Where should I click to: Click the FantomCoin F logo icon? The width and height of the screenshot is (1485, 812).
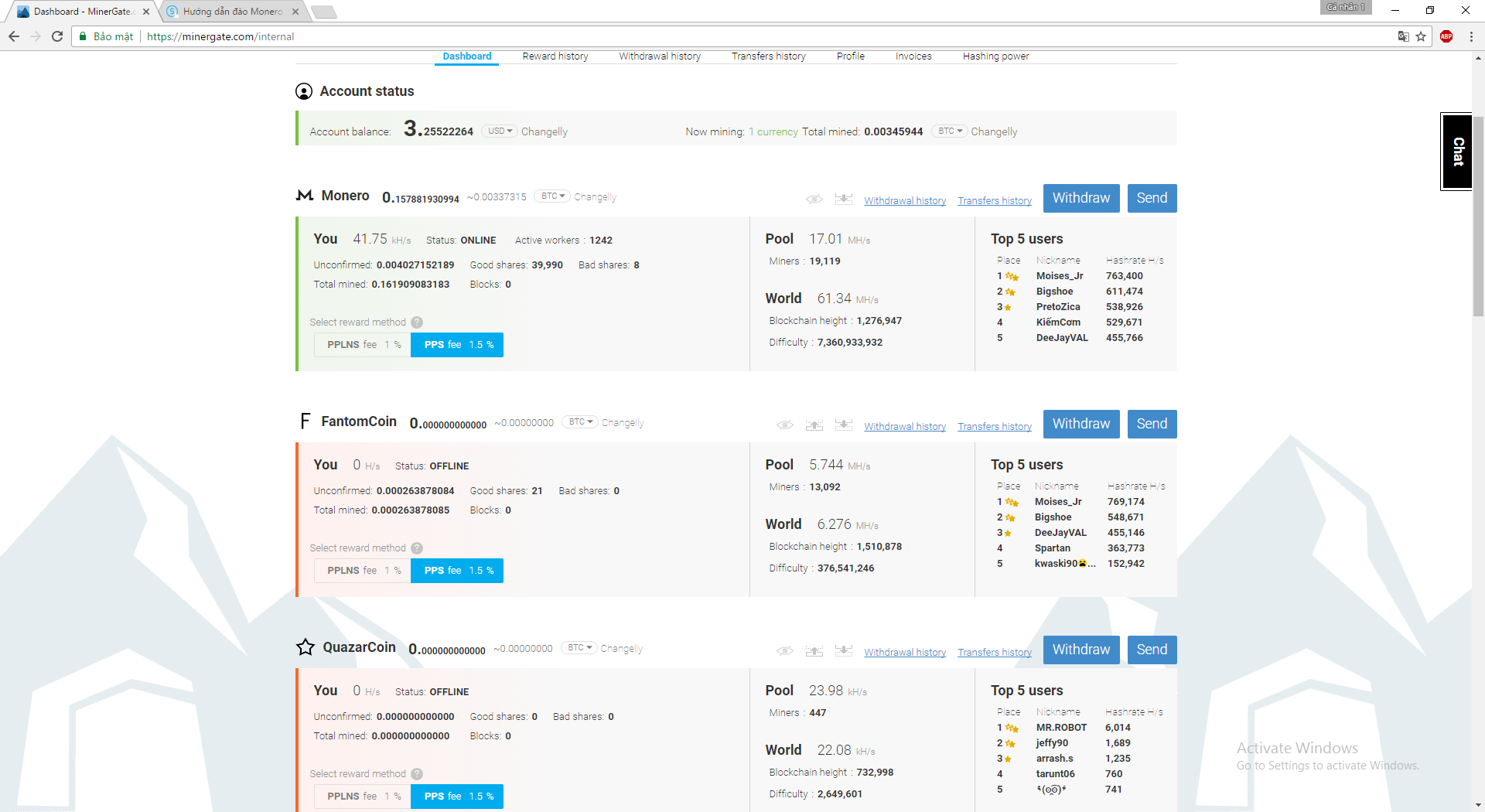click(x=305, y=421)
